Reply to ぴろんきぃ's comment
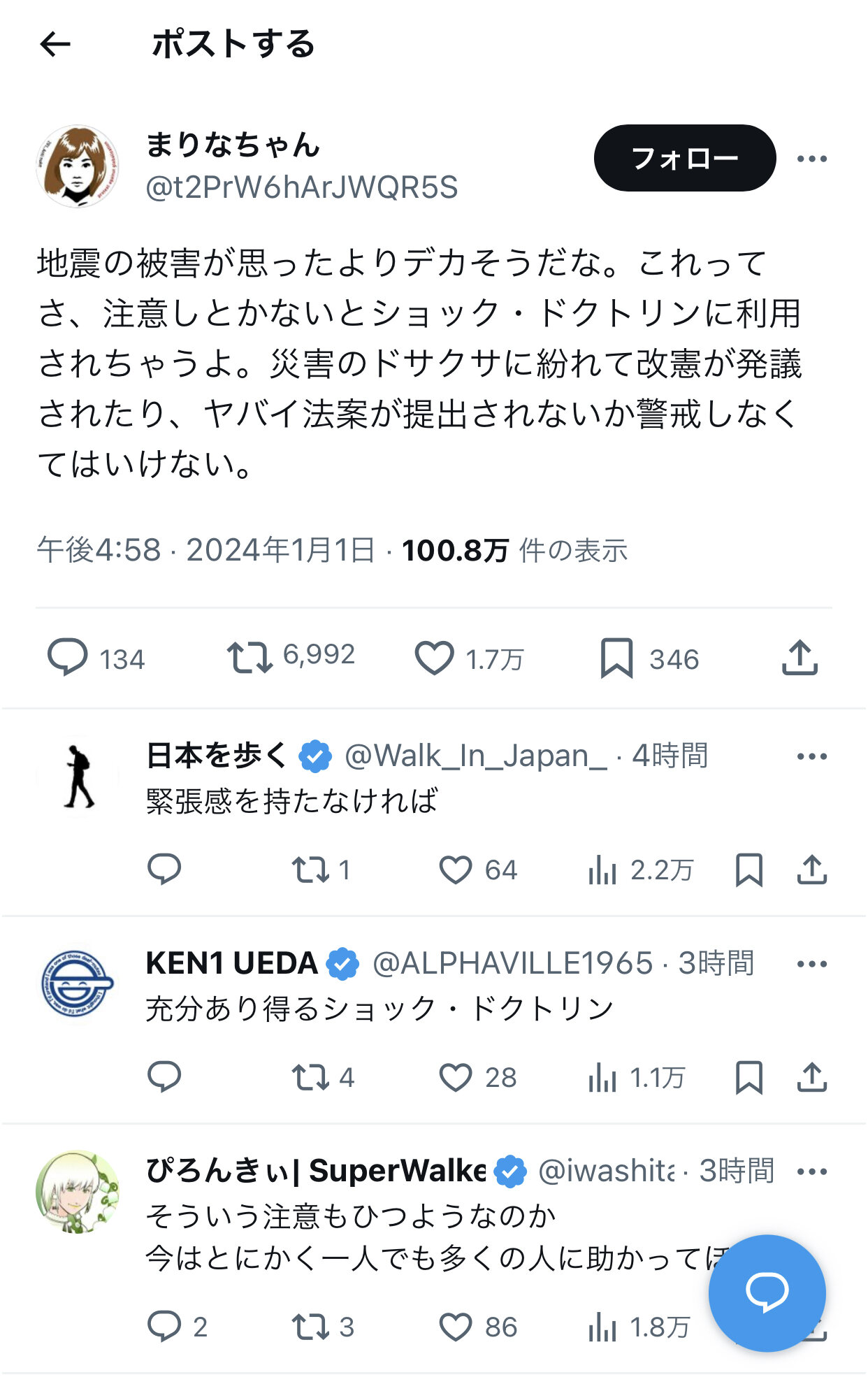The image size is (868, 1377). [165, 1326]
